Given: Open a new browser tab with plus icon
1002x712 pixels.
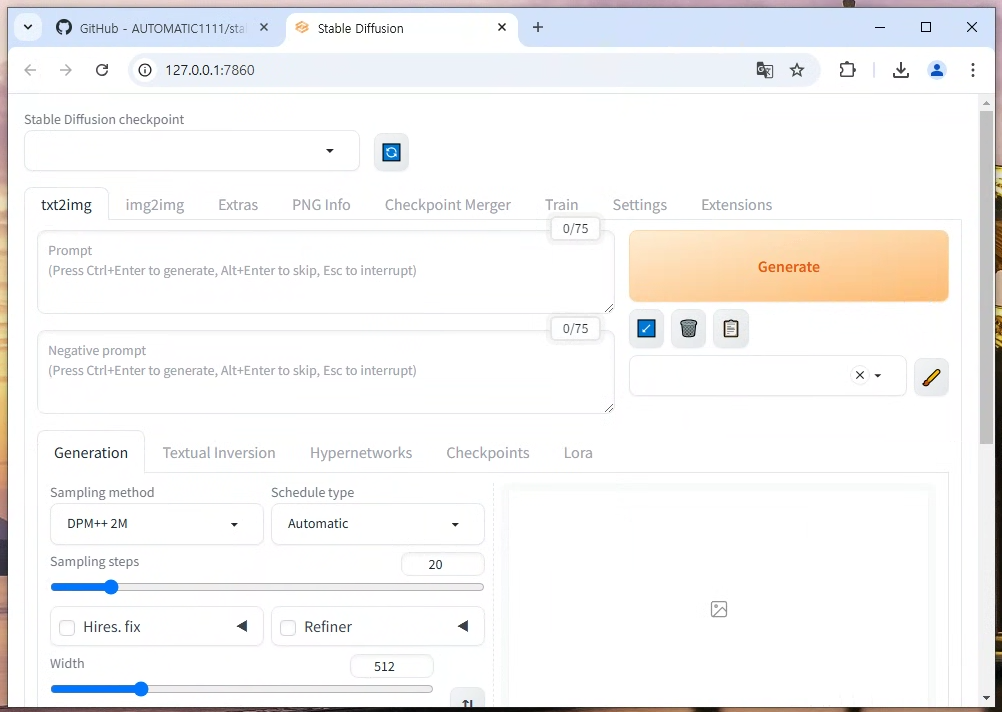Looking at the screenshot, I should [x=538, y=27].
